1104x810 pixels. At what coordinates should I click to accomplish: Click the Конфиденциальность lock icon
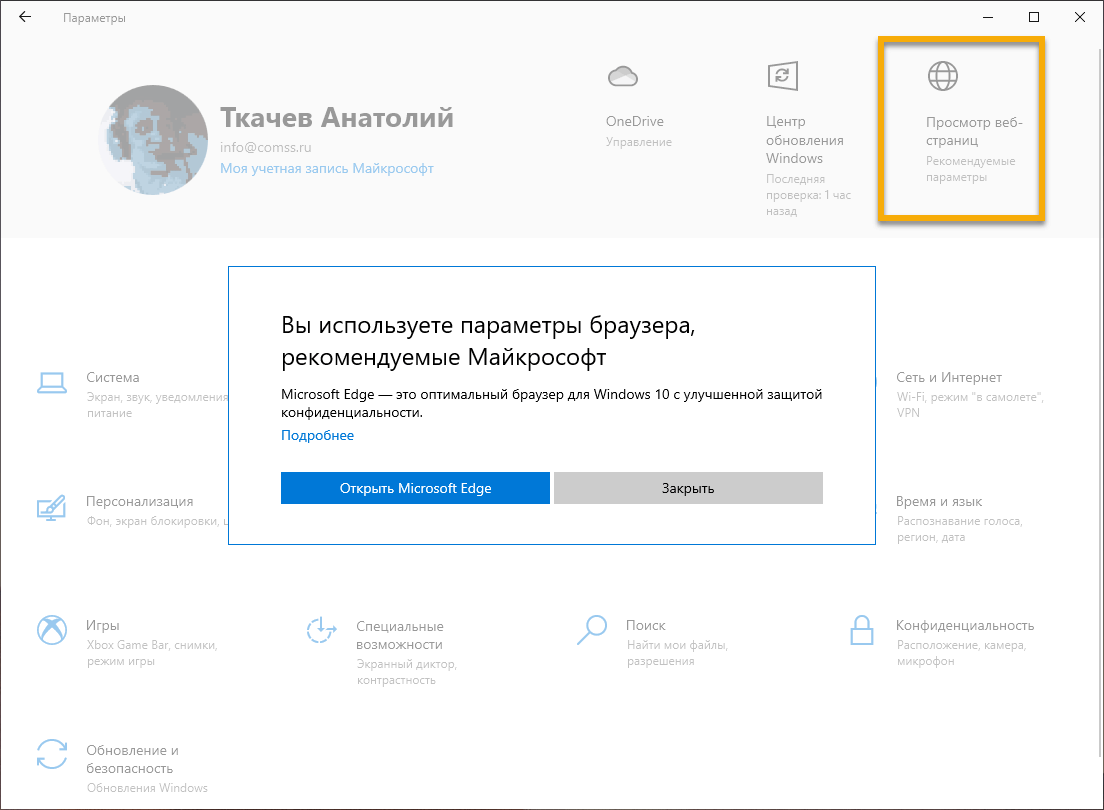pos(862,630)
